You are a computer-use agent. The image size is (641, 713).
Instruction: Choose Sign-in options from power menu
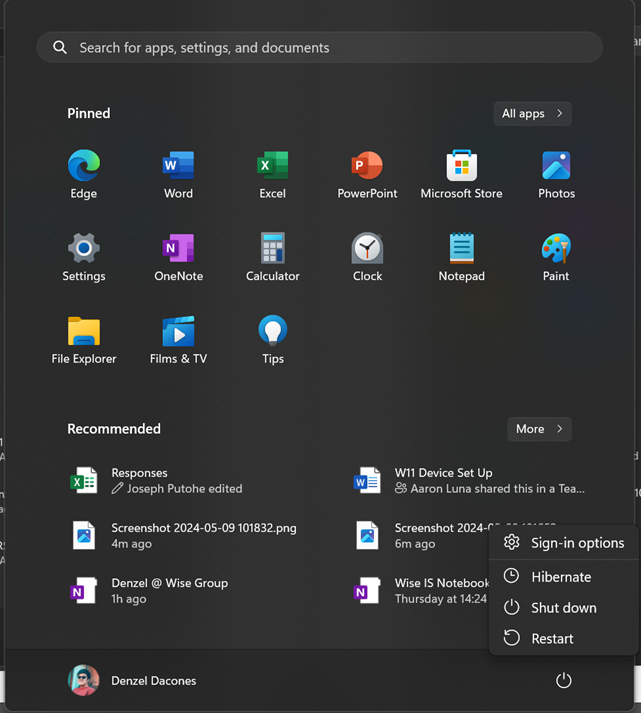pos(564,543)
